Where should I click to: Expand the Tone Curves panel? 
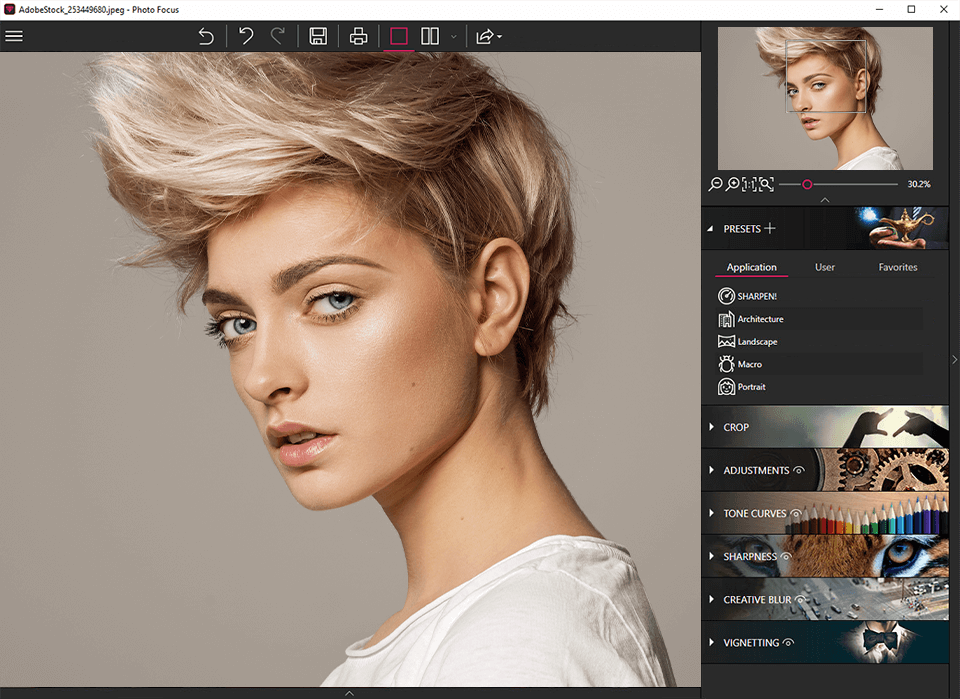[x=754, y=513]
